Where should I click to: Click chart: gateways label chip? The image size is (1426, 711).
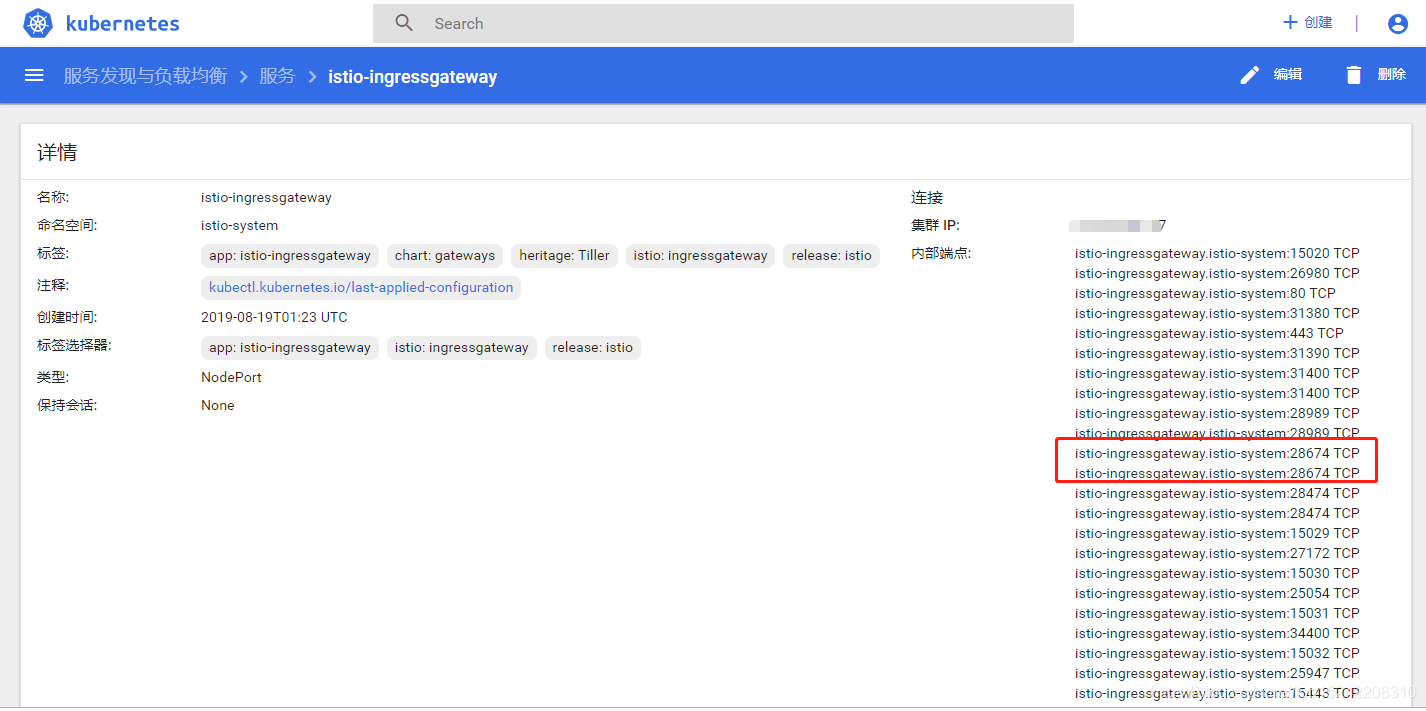click(x=445, y=255)
